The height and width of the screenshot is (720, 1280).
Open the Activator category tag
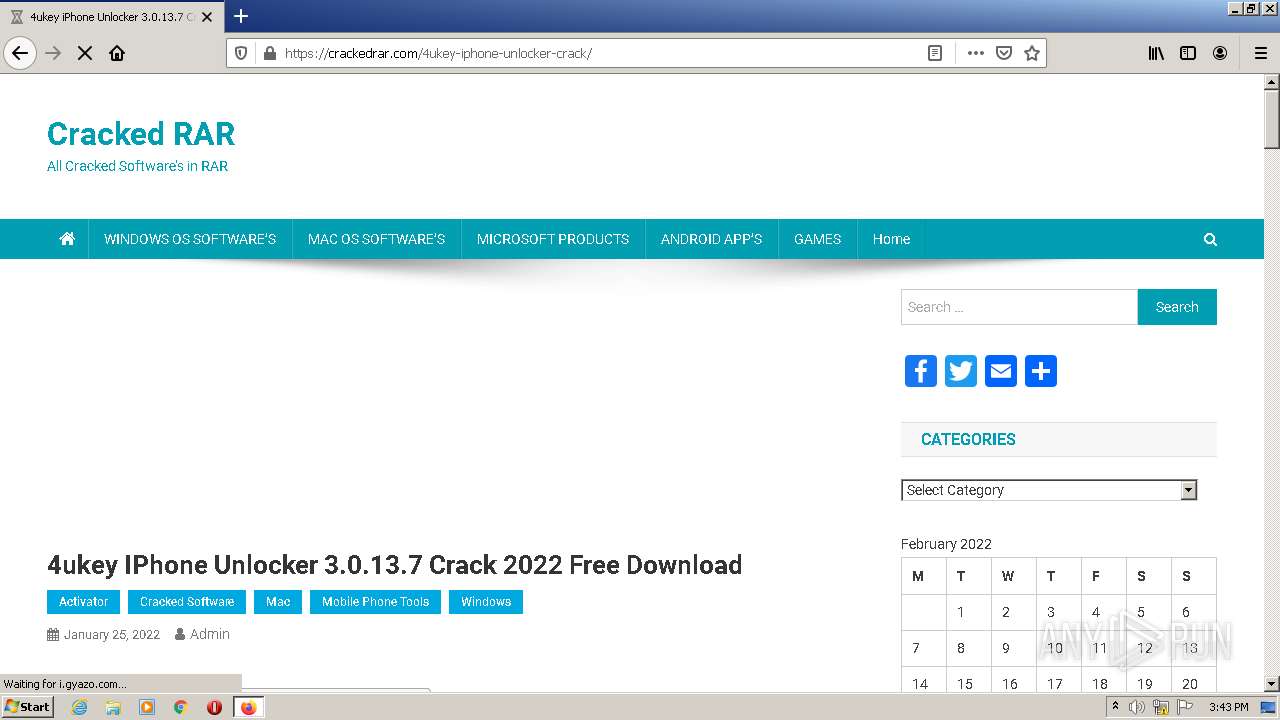(x=83, y=602)
